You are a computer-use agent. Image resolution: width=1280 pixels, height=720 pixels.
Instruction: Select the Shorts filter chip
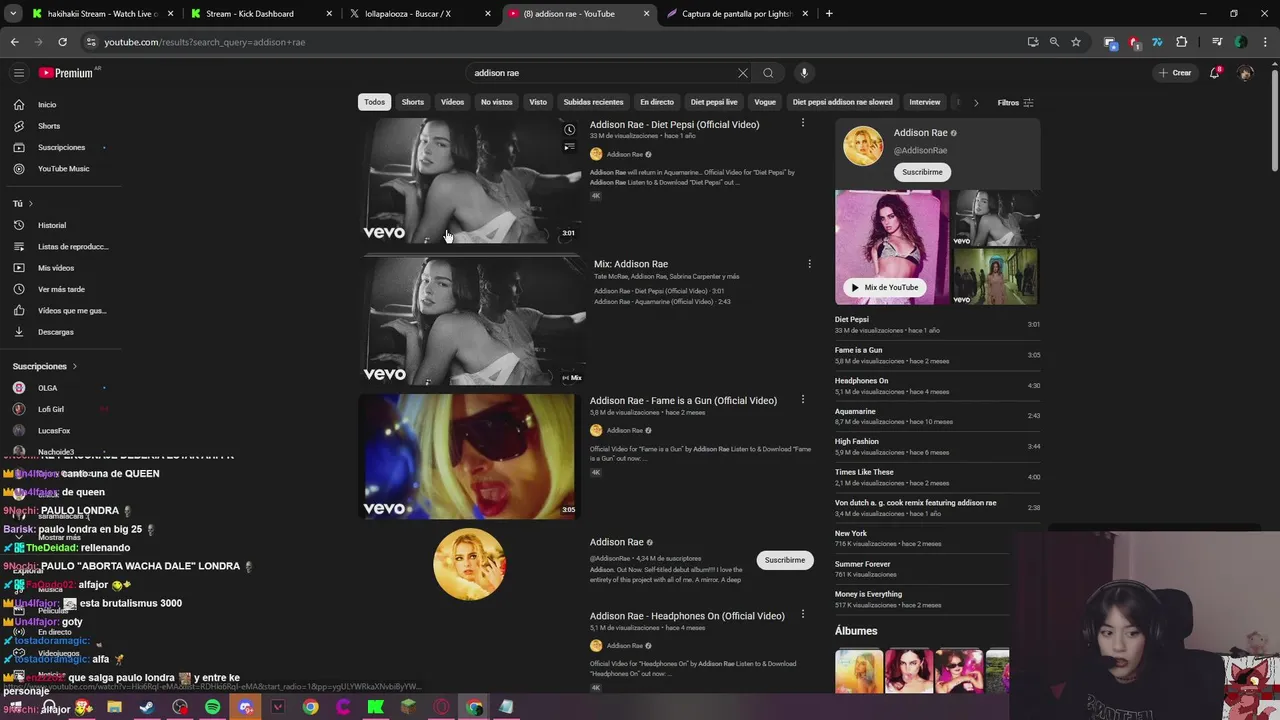pyautogui.click(x=413, y=102)
